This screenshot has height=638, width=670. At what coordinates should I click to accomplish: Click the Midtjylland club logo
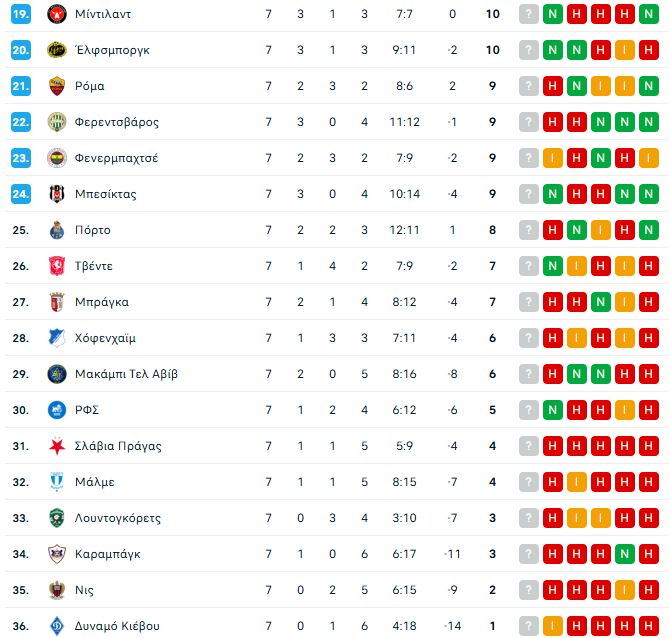point(57,14)
